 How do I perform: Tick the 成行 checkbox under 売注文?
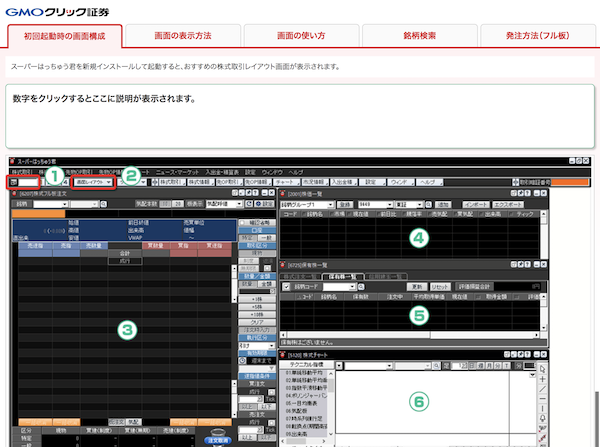[271, 423]
